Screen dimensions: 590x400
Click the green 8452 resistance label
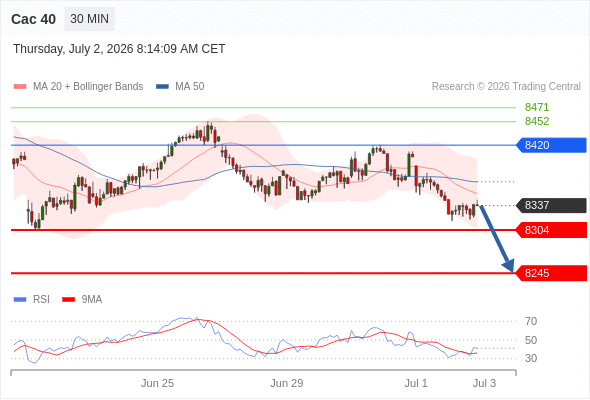pyautogui.click(x=537, y=121)
